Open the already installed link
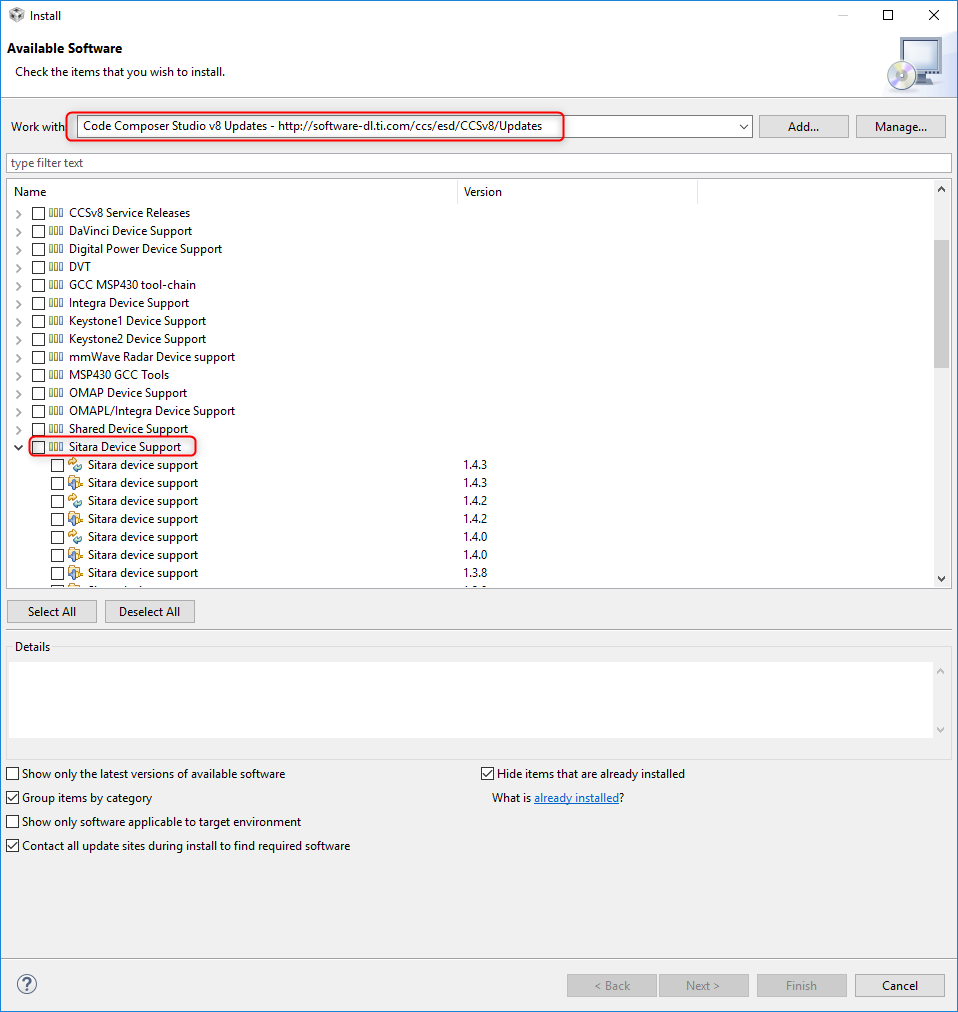 click(x=576, y=798)
